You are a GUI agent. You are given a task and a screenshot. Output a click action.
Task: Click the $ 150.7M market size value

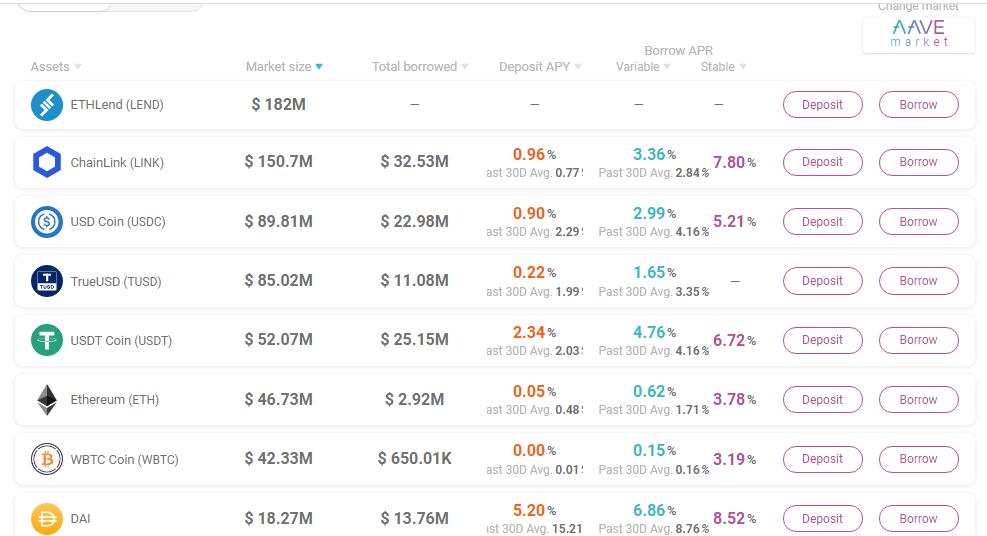coord(278,162)
